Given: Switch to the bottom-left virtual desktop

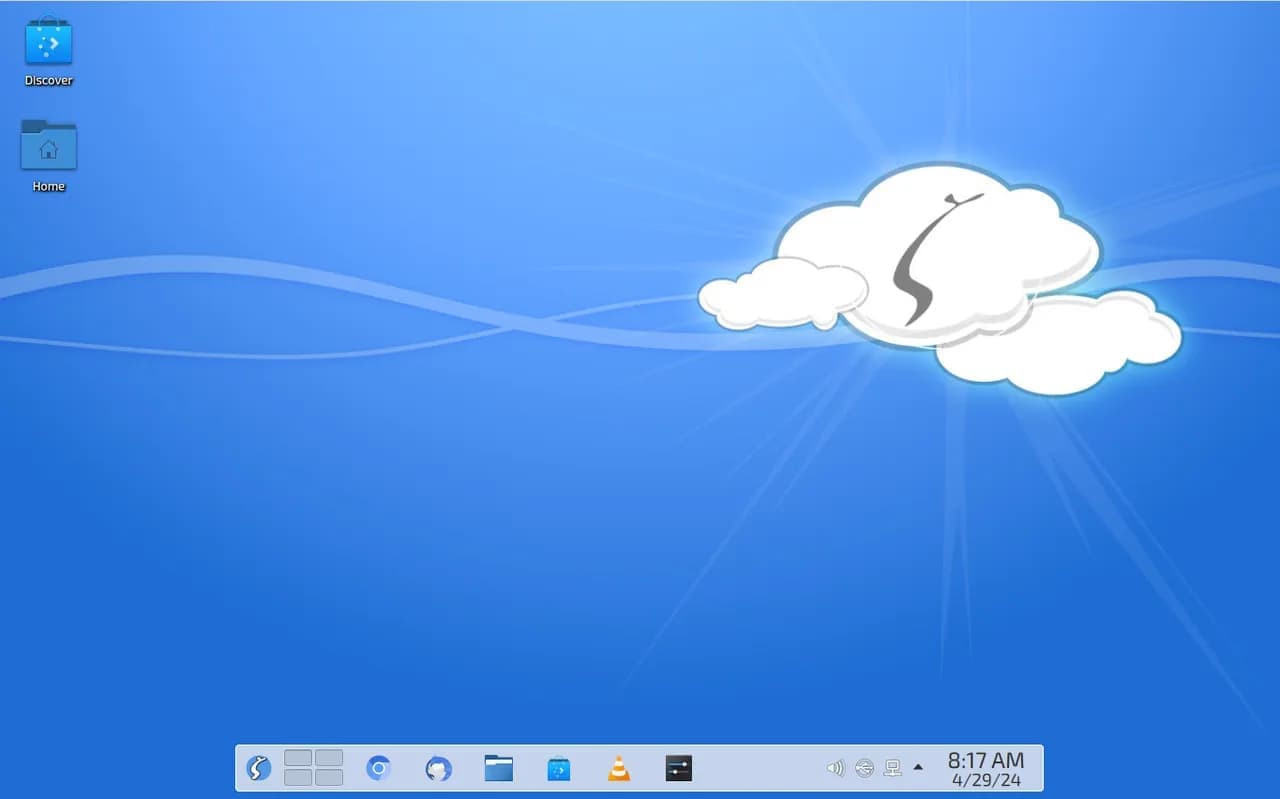Looking at the screenshot, I should tap(298, 777).
